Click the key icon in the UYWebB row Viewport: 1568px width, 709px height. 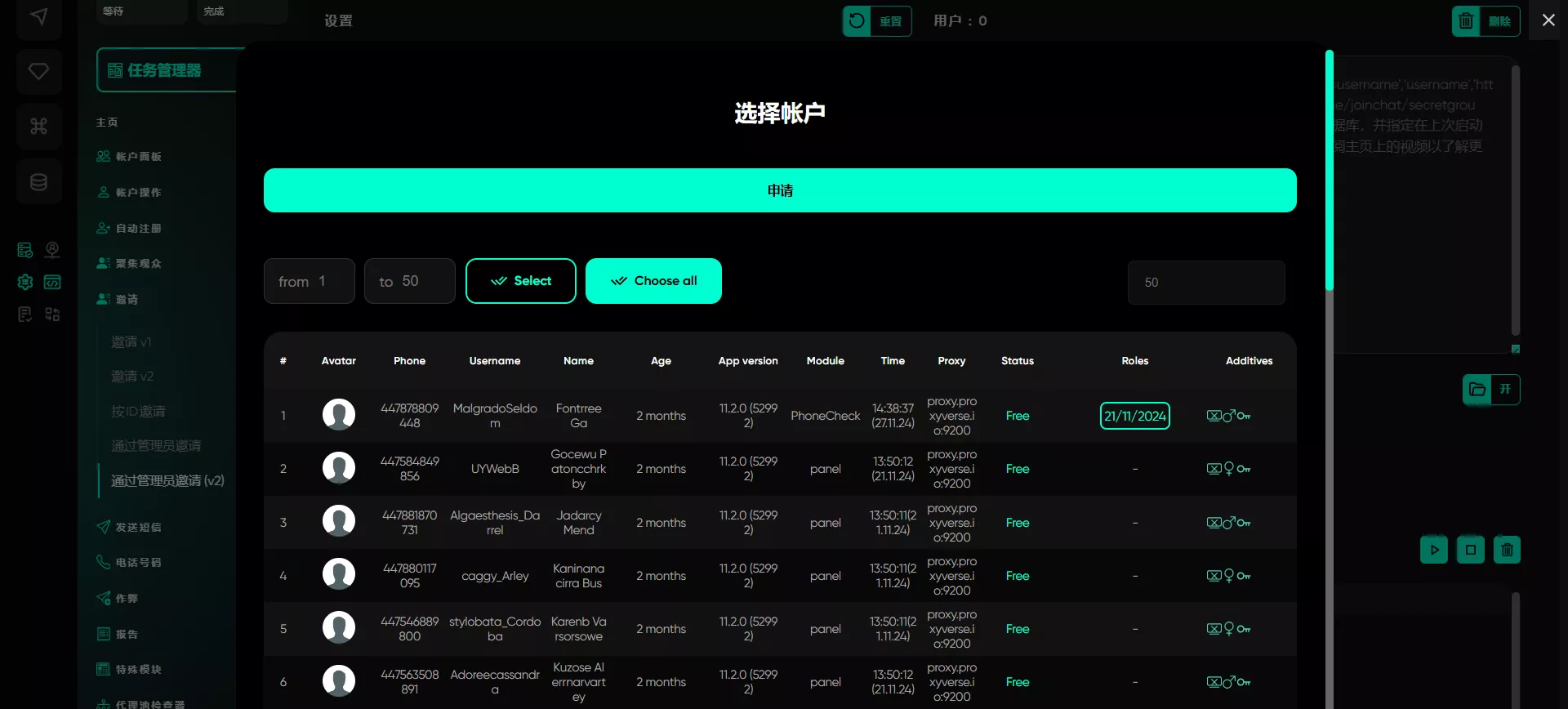coord(1244,469)
